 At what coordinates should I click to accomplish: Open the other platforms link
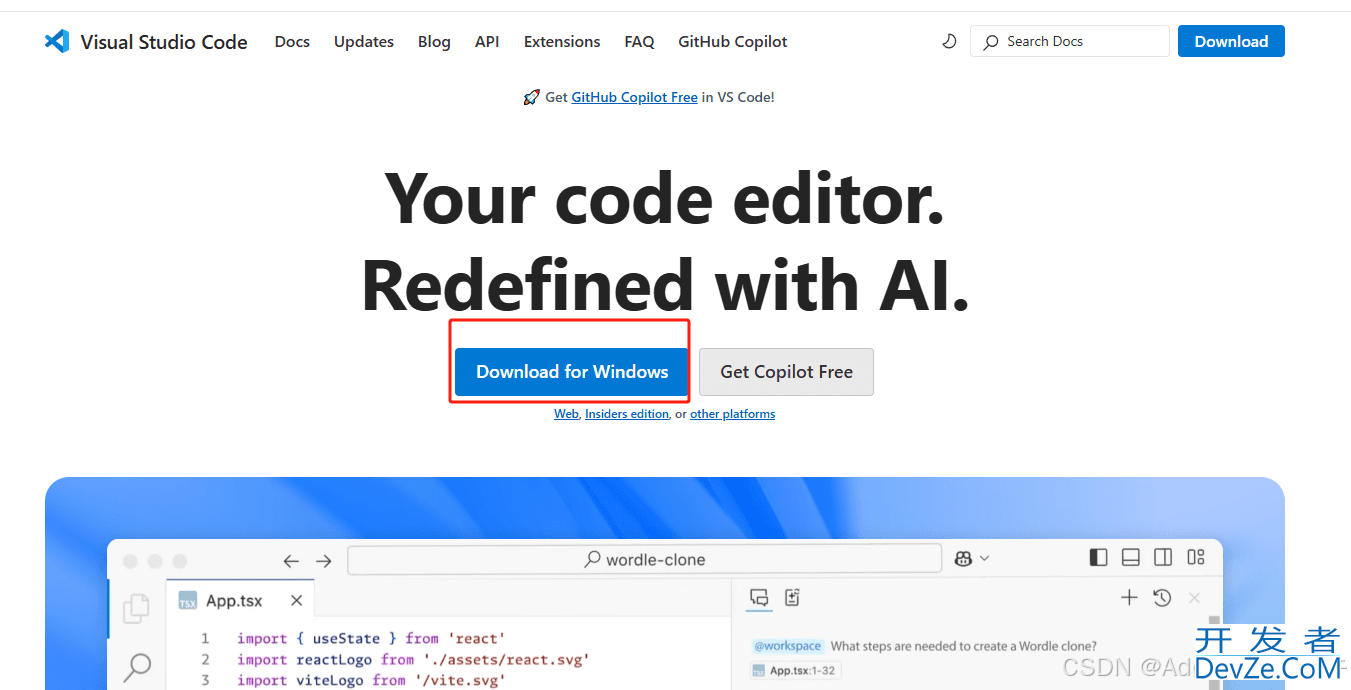coord(732,414)
